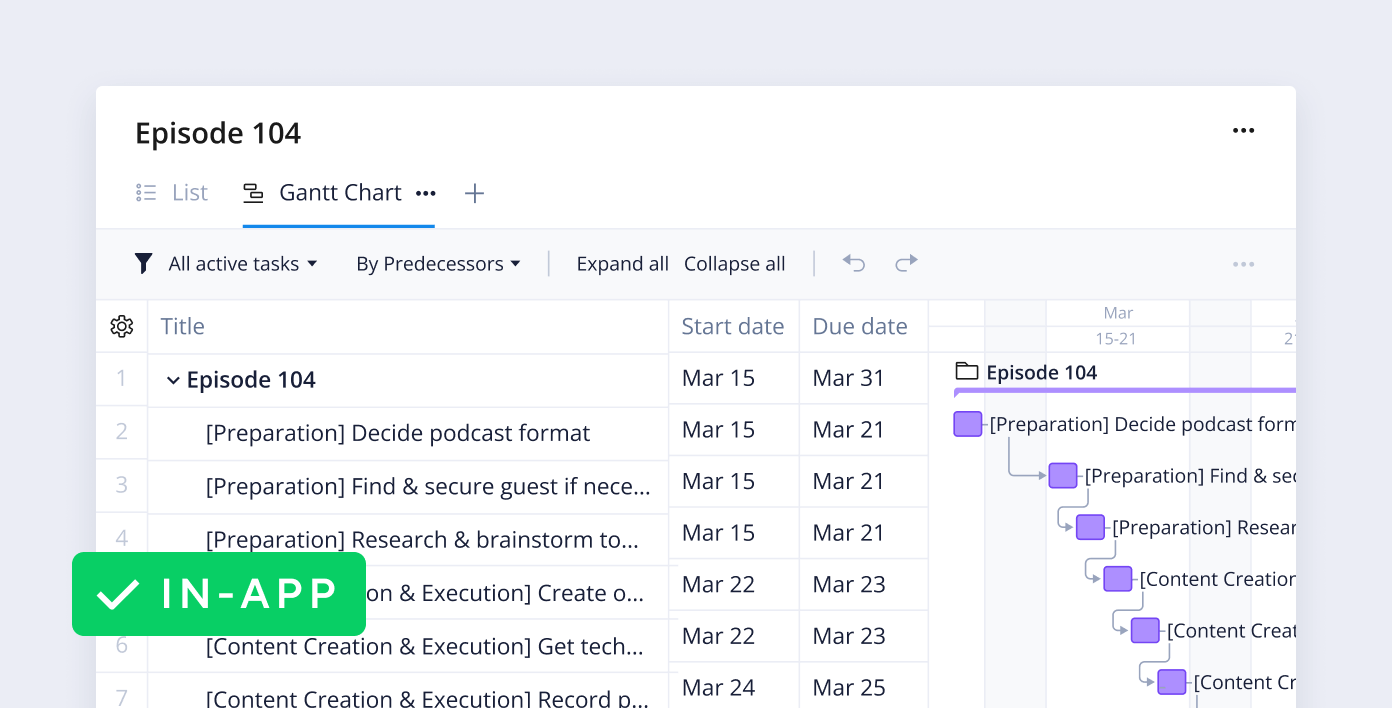Click the Decide podcast format Gantt bar
Screen dimensions: 1392x708
pos(967,424)
